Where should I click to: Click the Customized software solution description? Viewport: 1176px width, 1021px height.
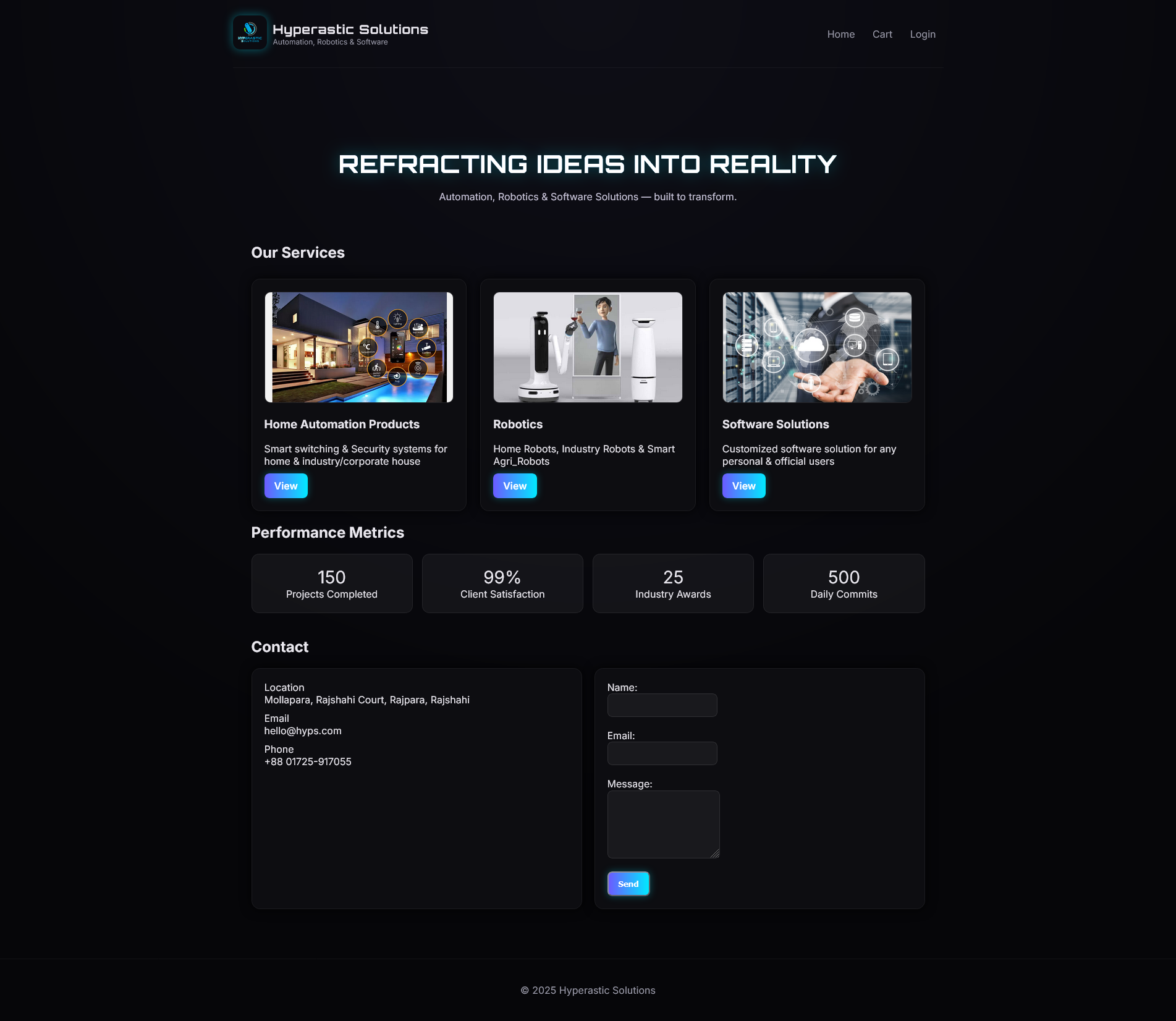(809, 455)
